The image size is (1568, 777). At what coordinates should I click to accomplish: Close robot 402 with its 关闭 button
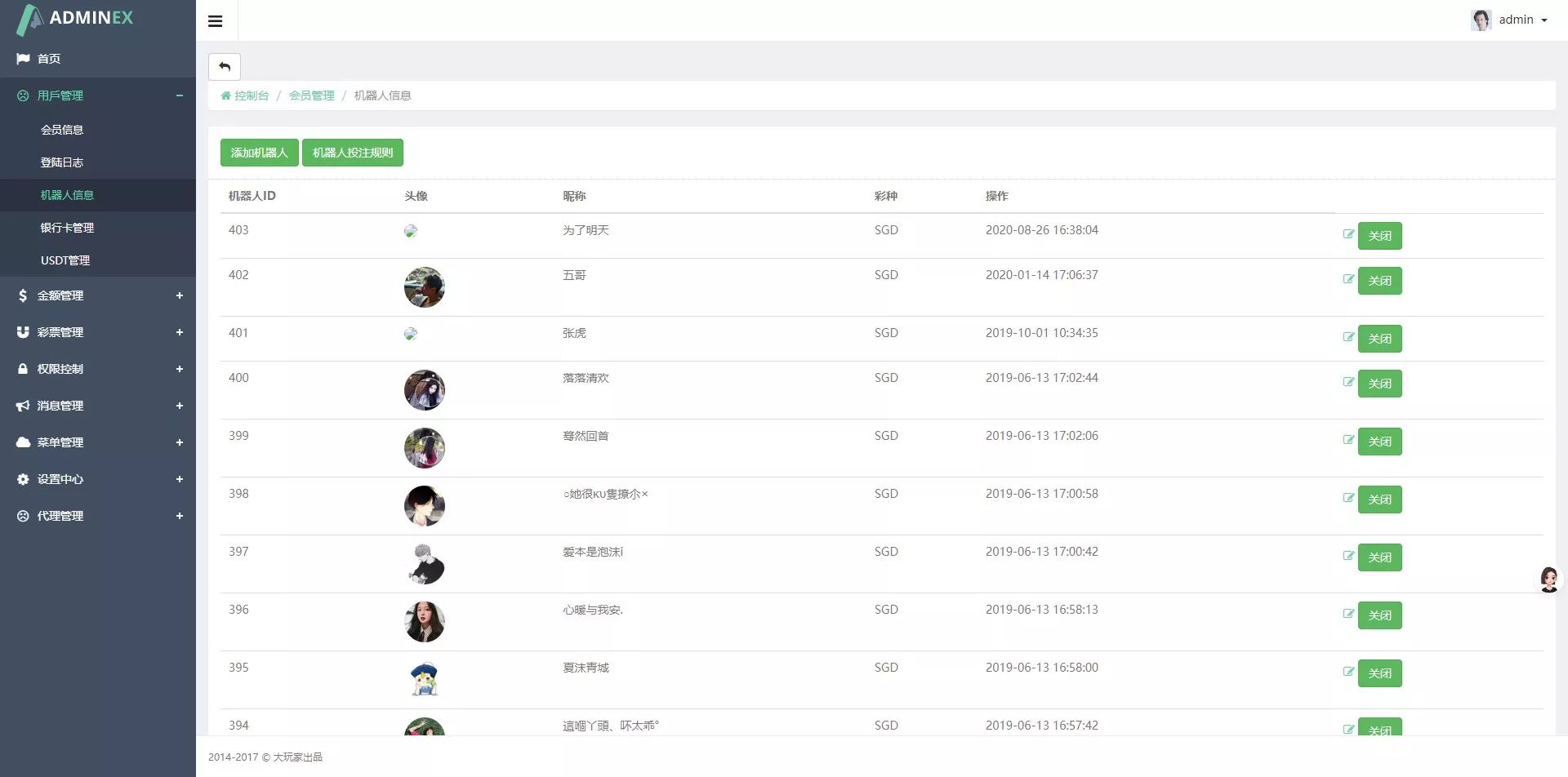1379,281
